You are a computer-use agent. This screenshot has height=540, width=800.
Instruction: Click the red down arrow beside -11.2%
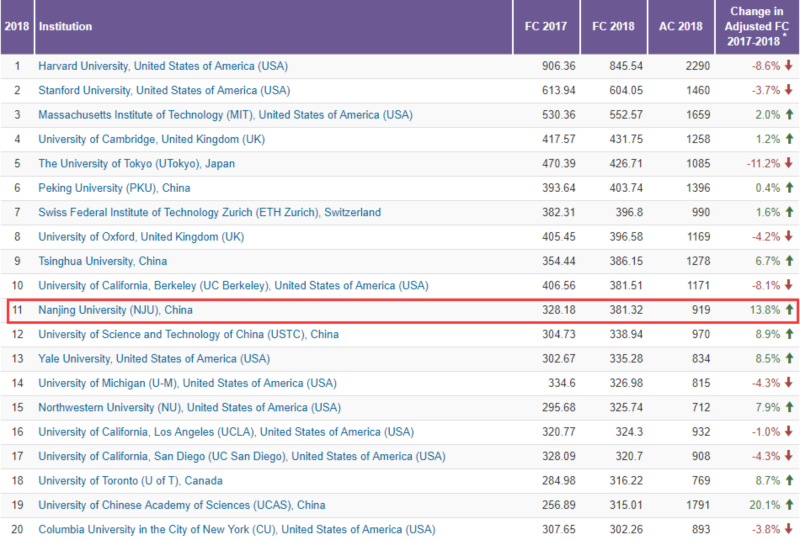tap(788, 164)
